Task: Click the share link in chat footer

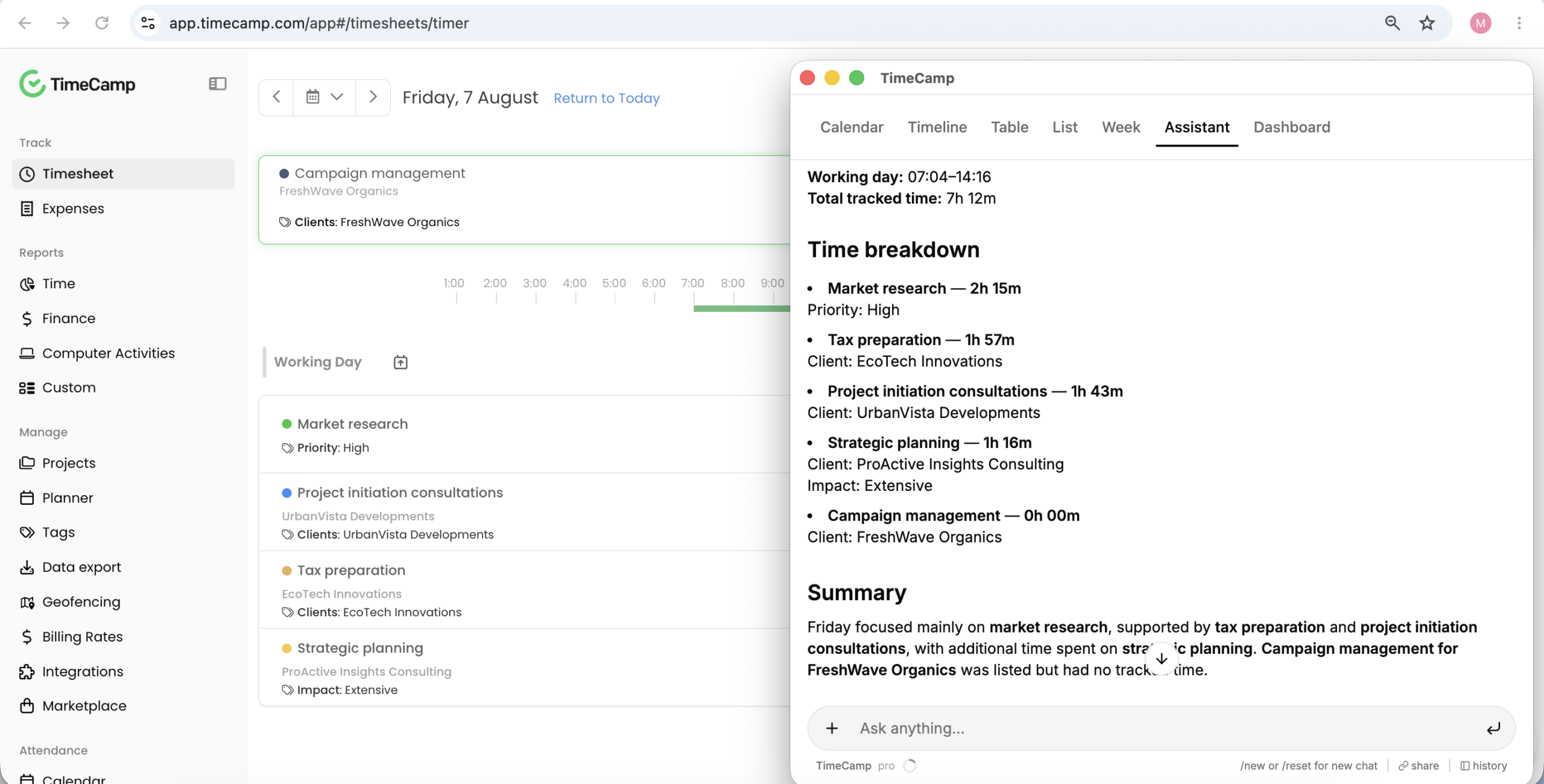Action: 1419,766
